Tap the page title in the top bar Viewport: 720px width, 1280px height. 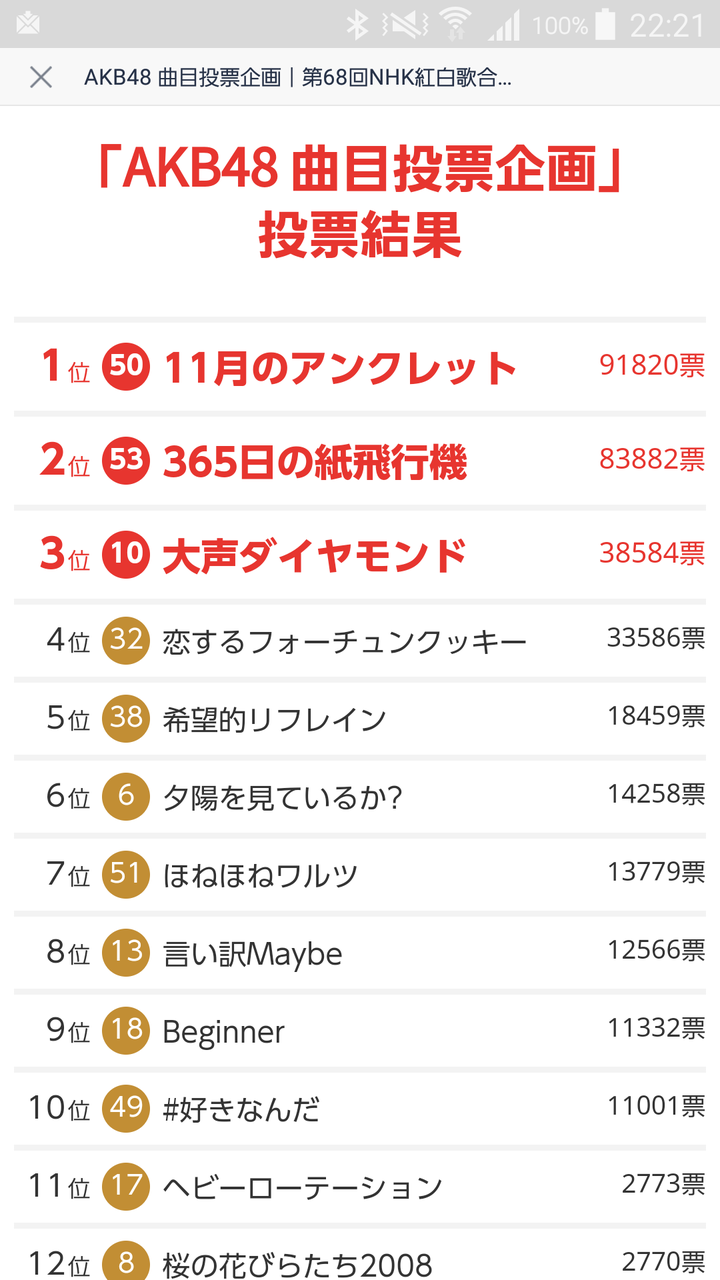pyautogui.click(x=298, y=77)
